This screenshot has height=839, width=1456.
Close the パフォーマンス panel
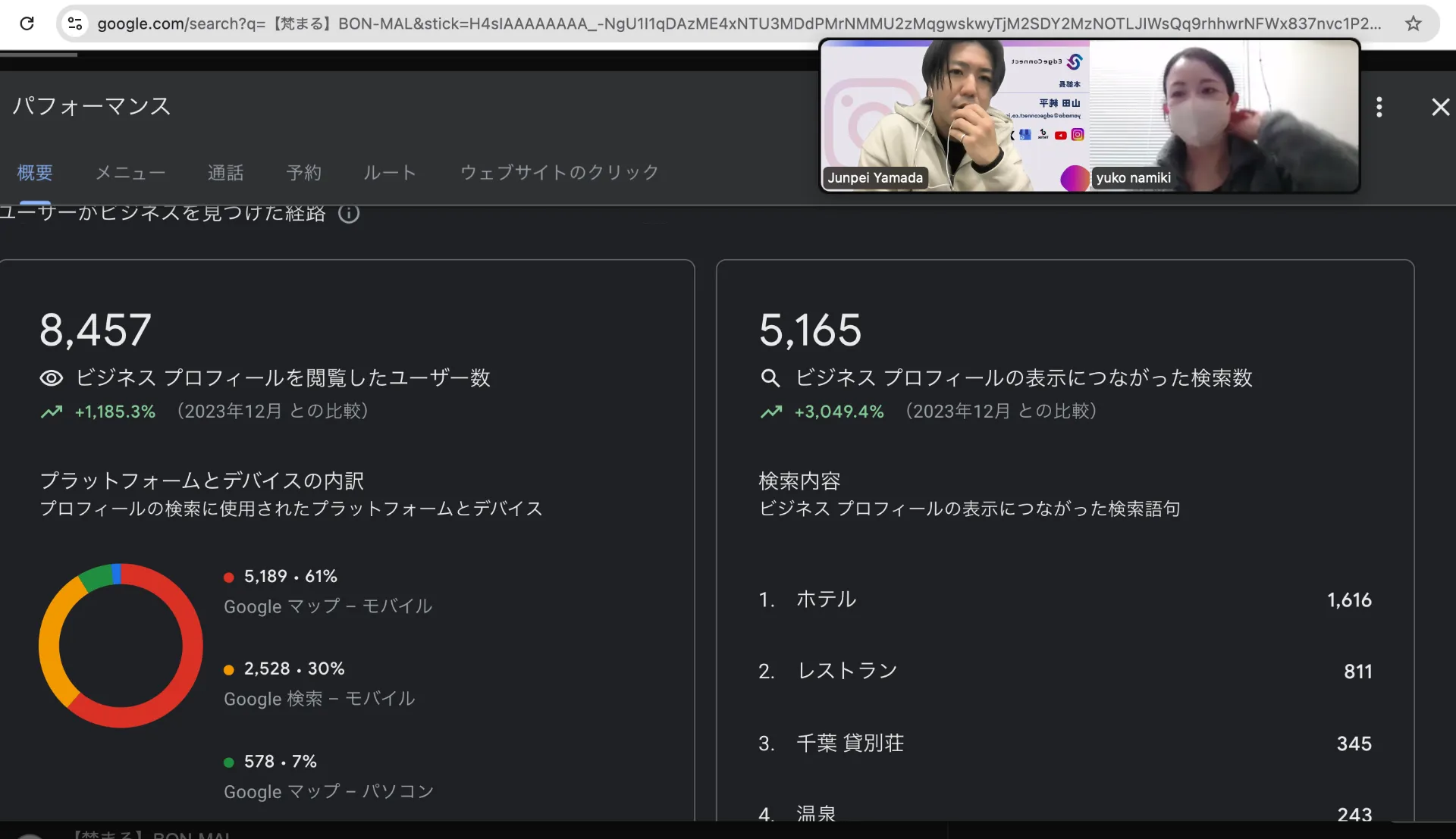point(1439,107)
